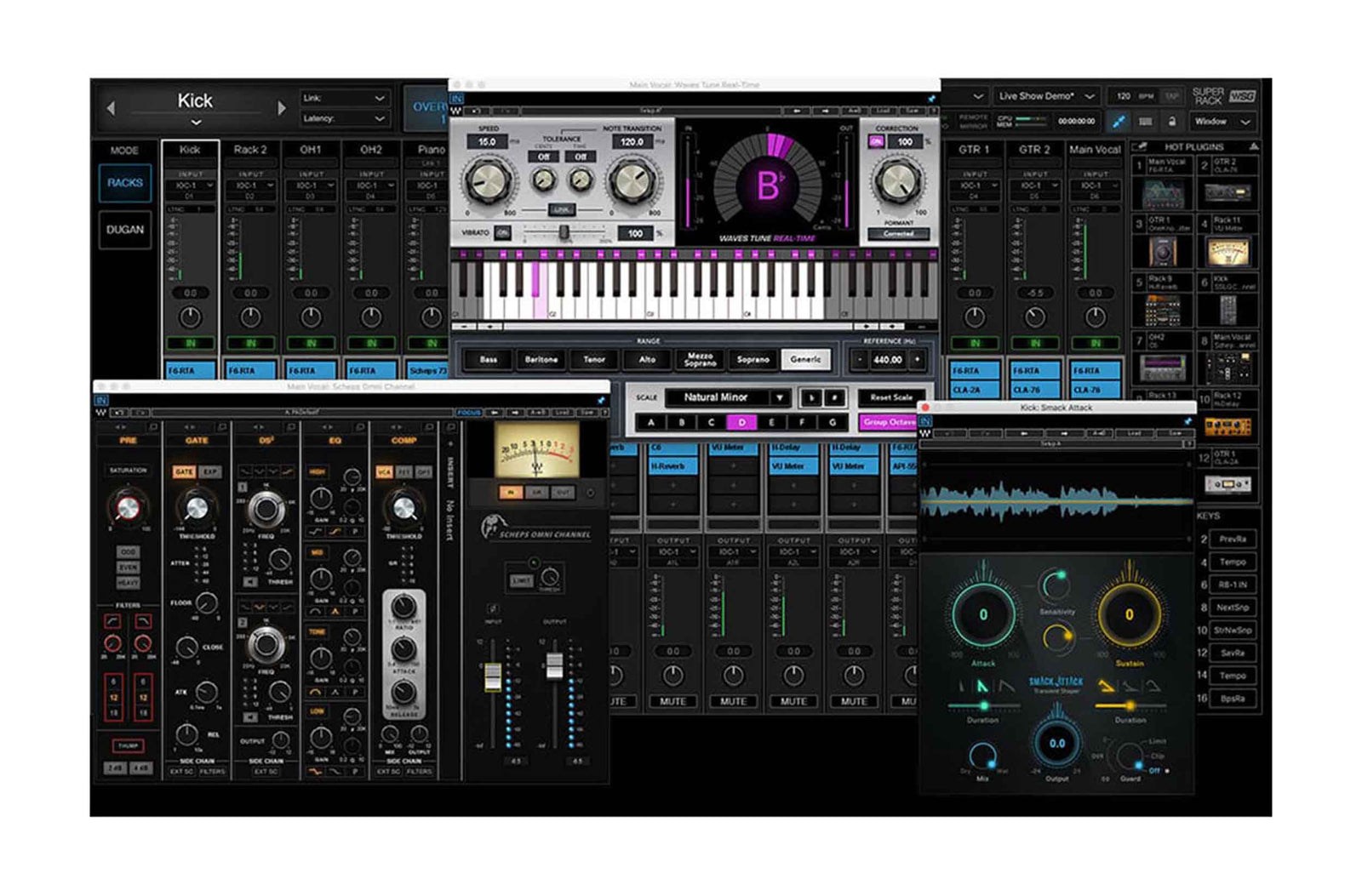Viewport: 1362px width, 896px height.
Task: Click the Reset Scale button
Action: (890, 397)
